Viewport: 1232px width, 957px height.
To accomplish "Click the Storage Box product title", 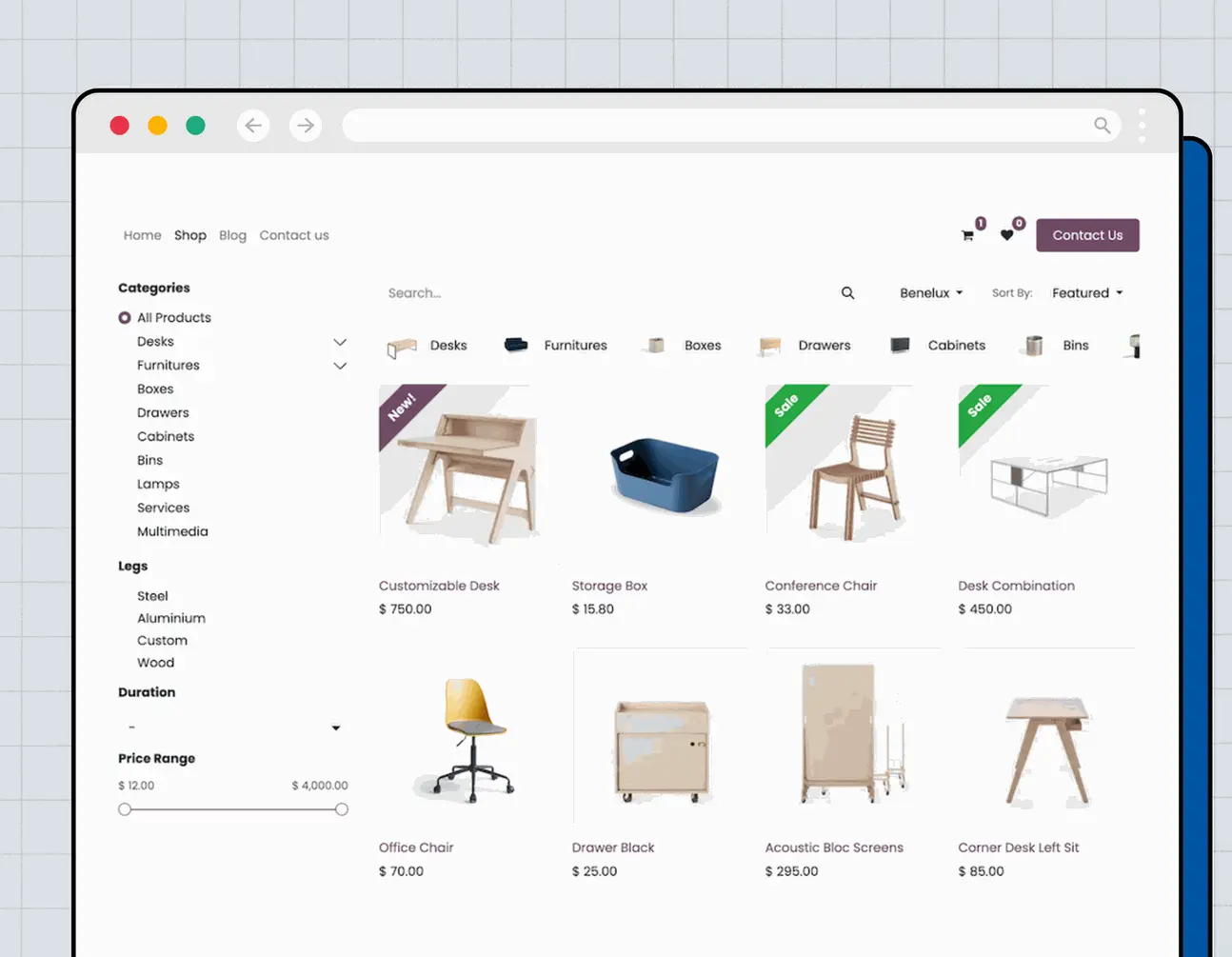I will pos(609,586).
